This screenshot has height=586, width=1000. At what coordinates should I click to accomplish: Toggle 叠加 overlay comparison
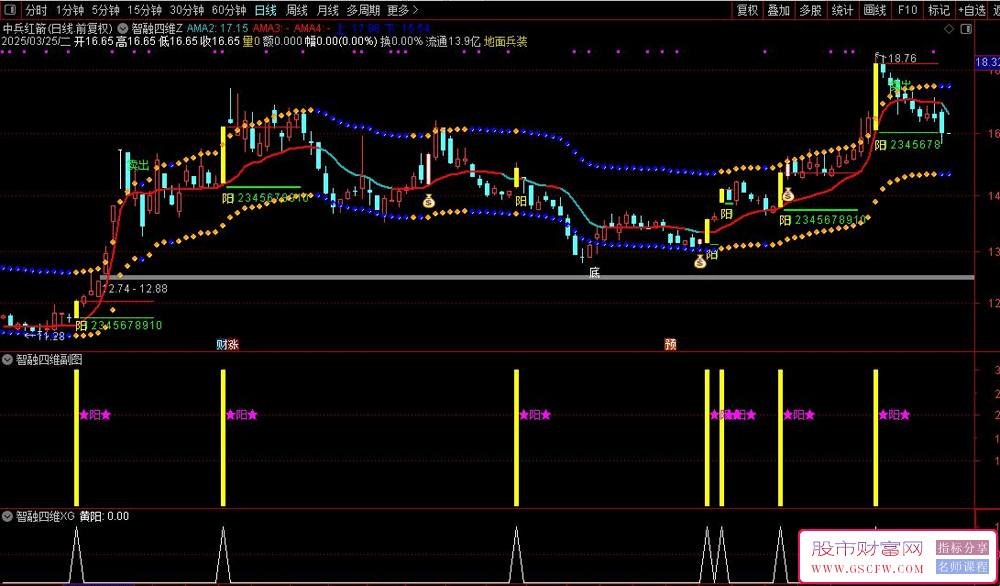[x=778, y=10]
